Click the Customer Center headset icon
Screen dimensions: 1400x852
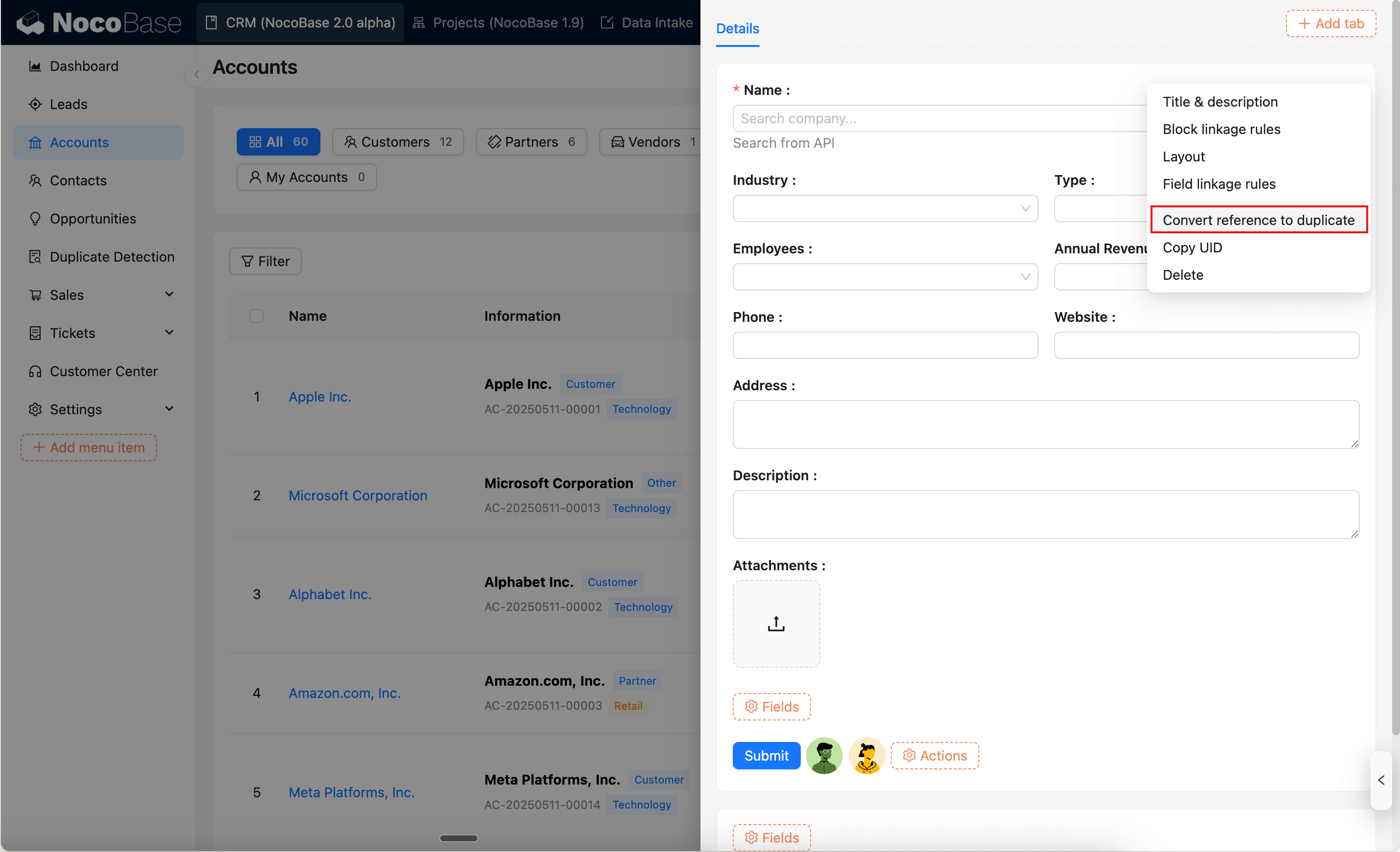click(35, 372)
